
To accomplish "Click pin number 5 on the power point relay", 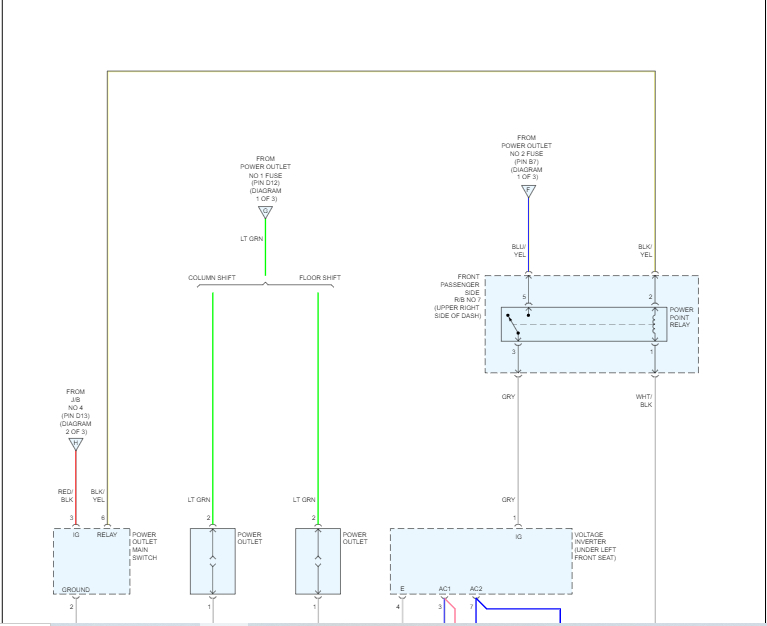I will [x=524, y=297].
